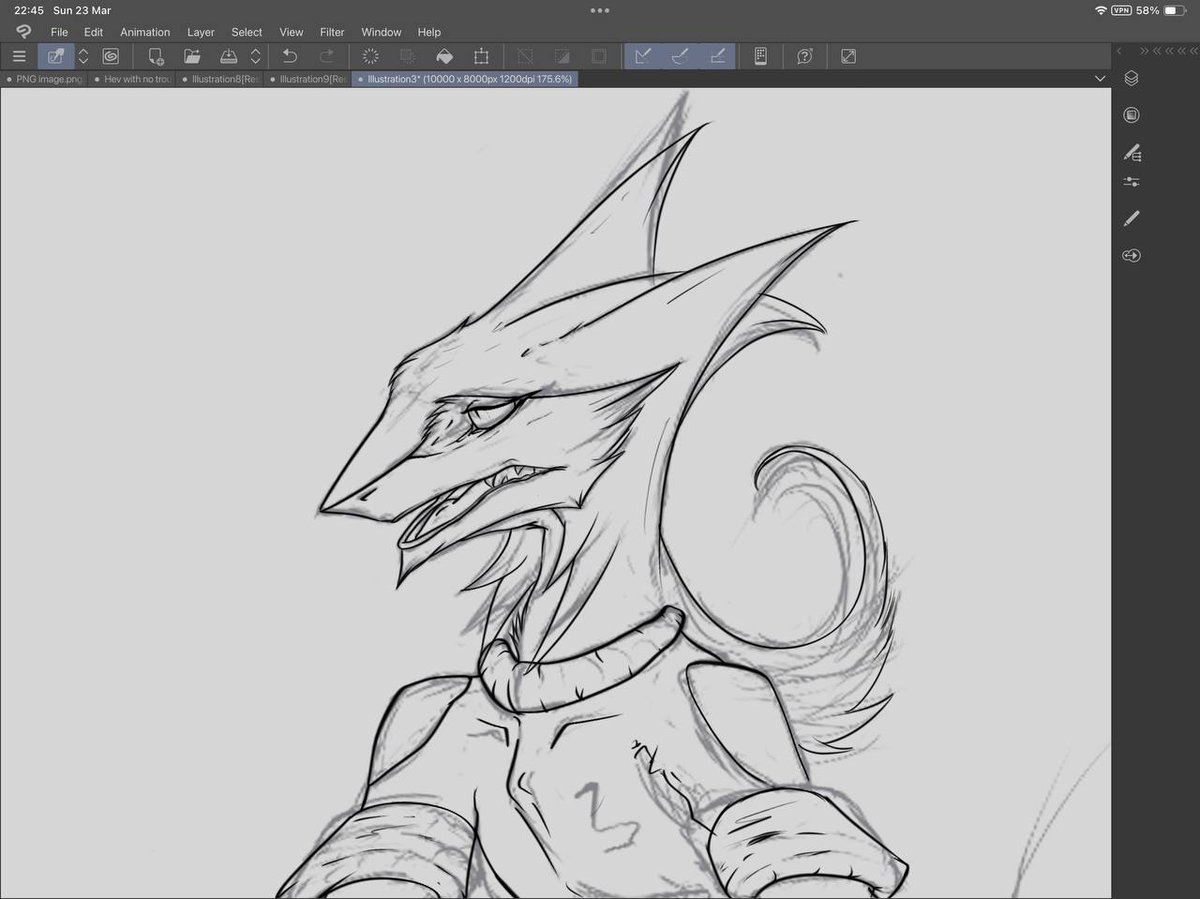Tap the iPad multitasking three dots
The width and height of the screenshot is (1200, 899).
coord(600,10)
